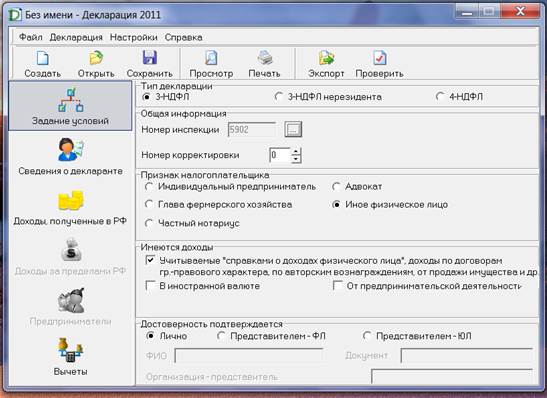Open the Файл menu
The image size is (547, 398).
pos(31,37)
